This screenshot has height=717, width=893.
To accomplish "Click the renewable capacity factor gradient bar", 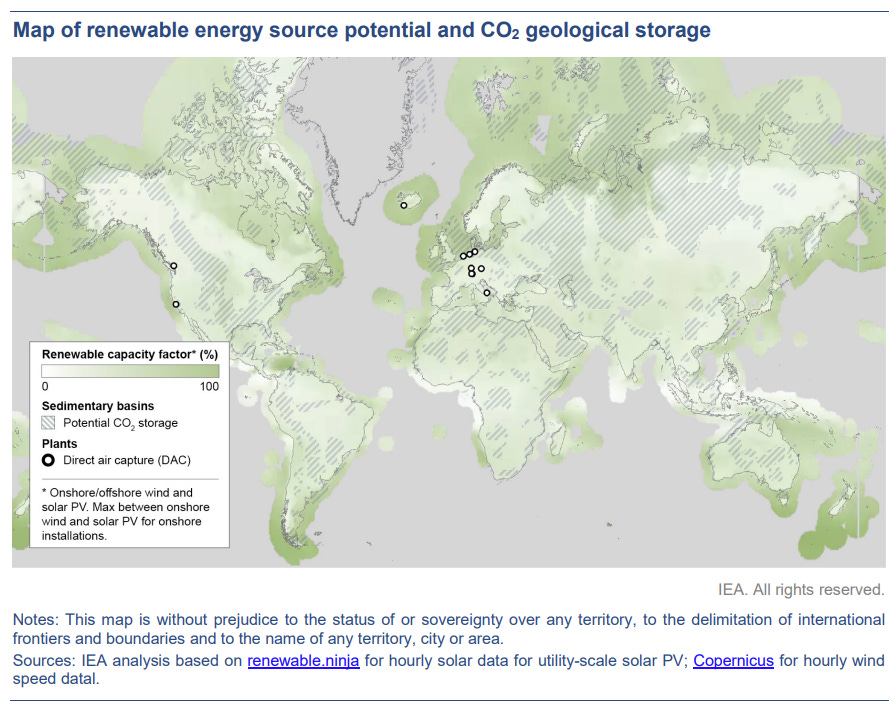I will pos(130,371).
